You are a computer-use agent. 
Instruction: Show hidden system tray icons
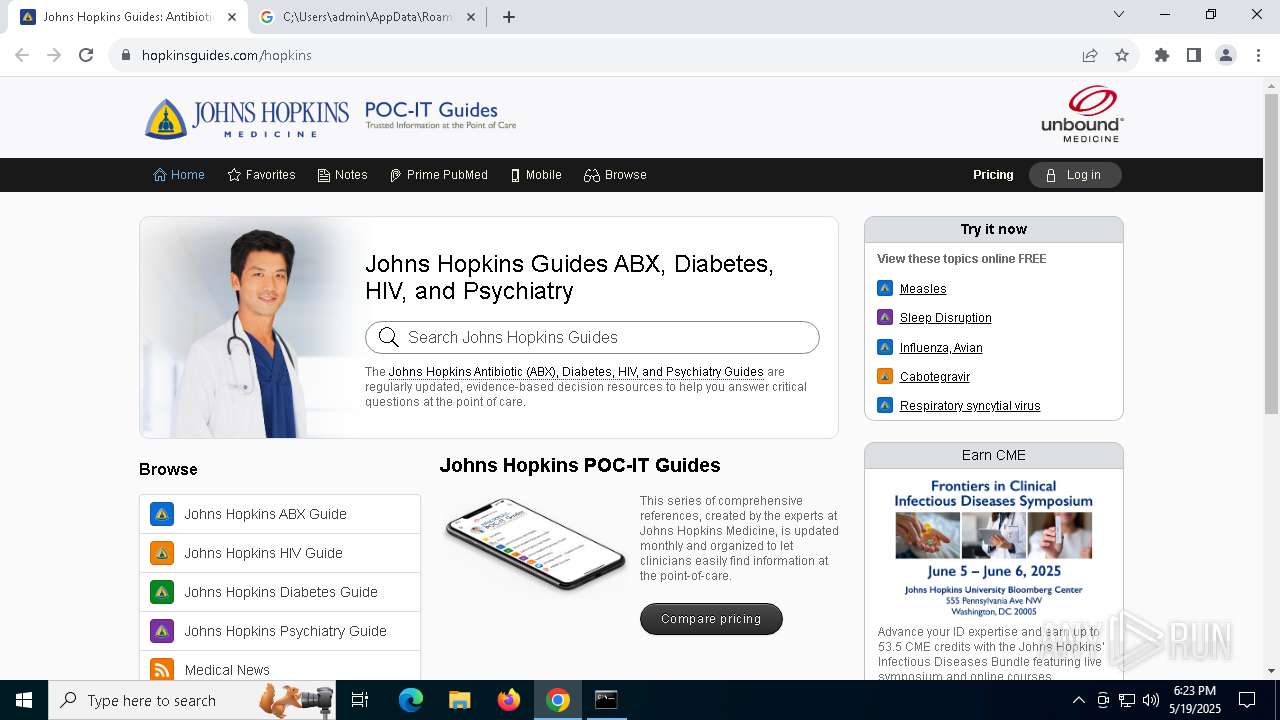pos(1078,700)
